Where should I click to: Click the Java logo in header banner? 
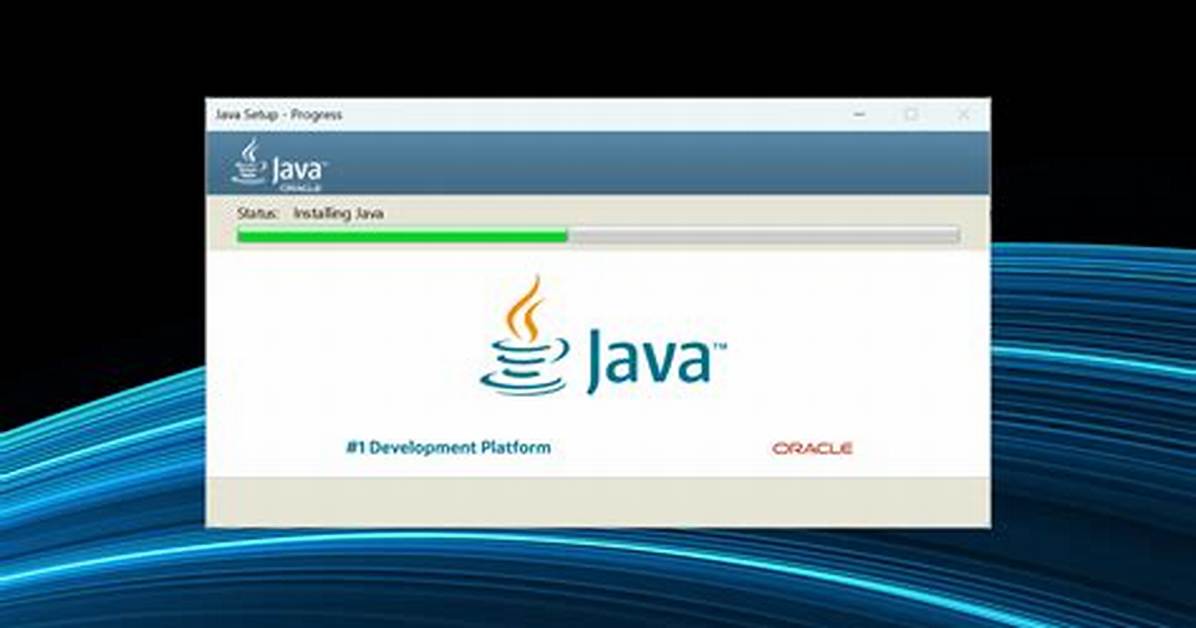tap(279, 165)
